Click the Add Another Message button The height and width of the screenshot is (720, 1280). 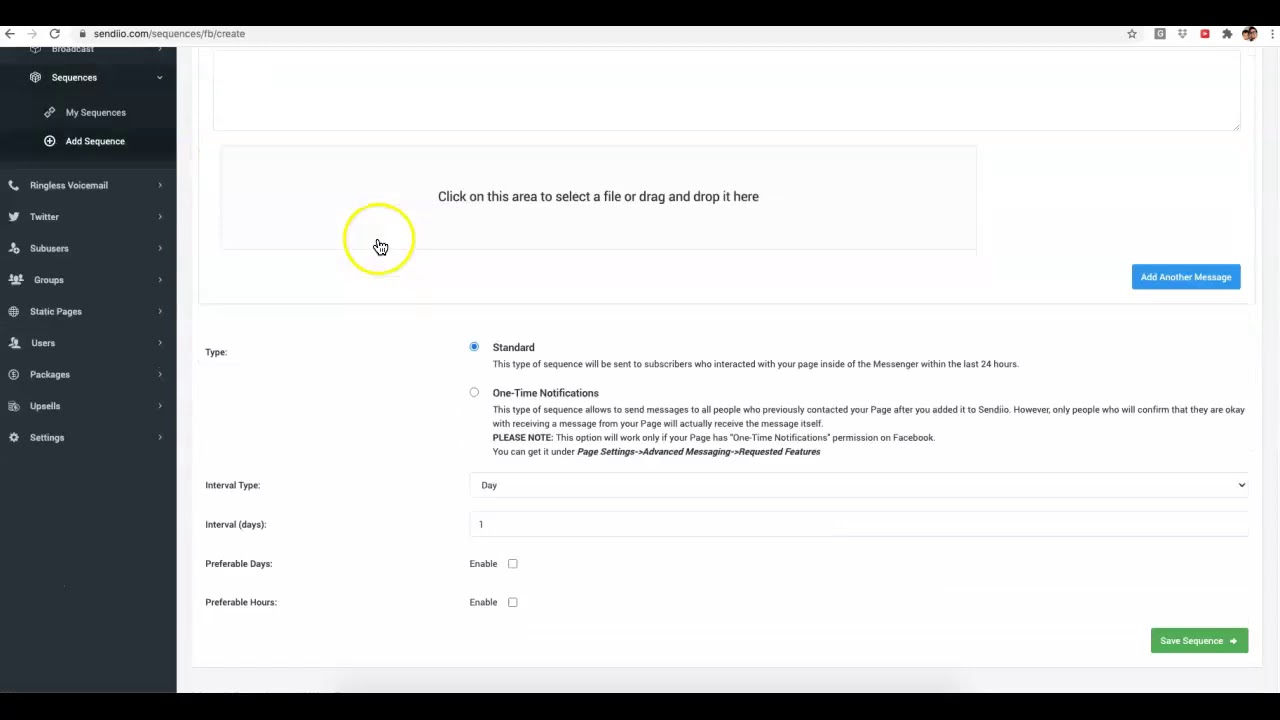(x=1186, y=277)
